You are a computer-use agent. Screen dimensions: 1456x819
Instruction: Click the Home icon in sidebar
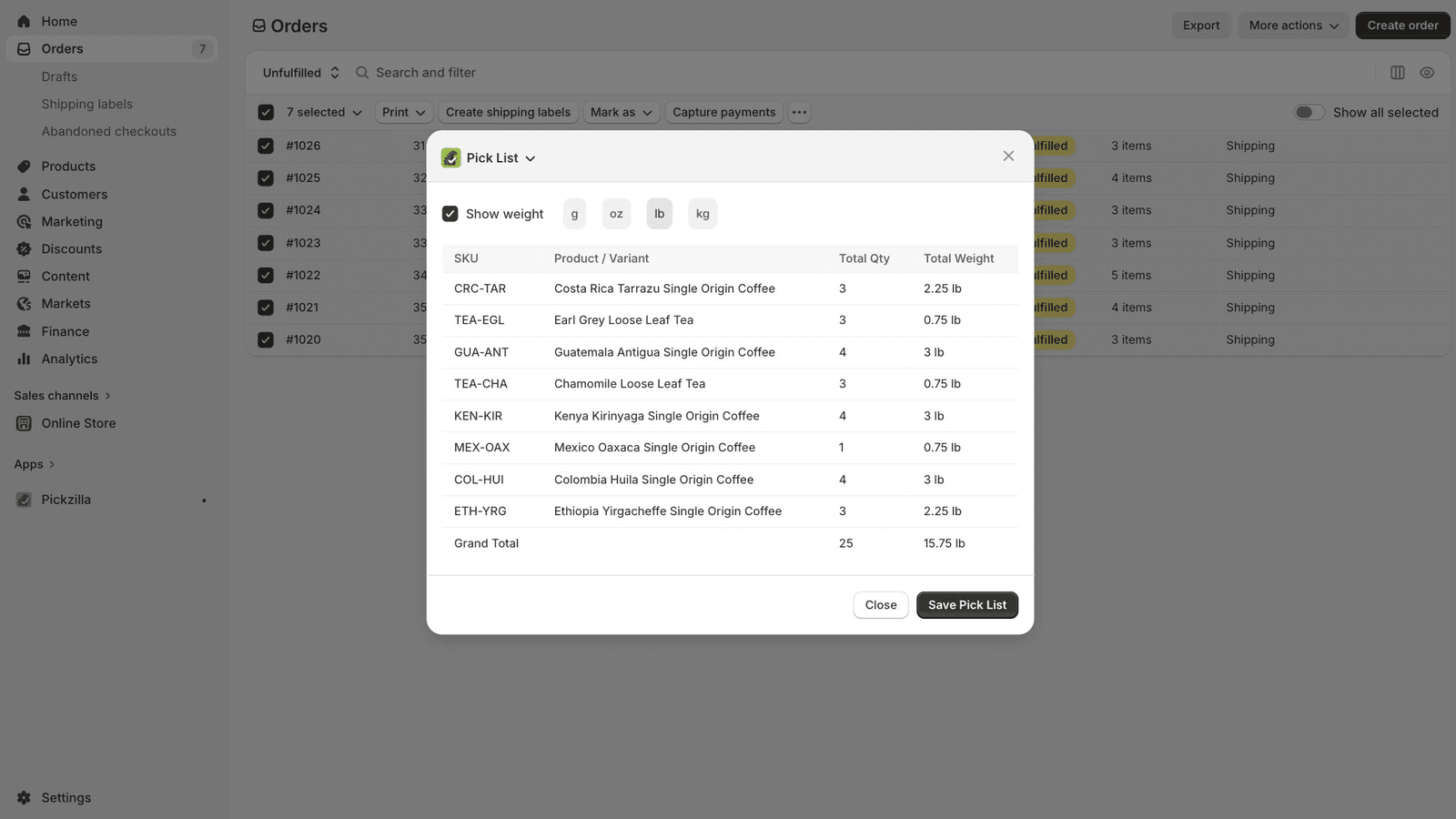tap(24, 21)
